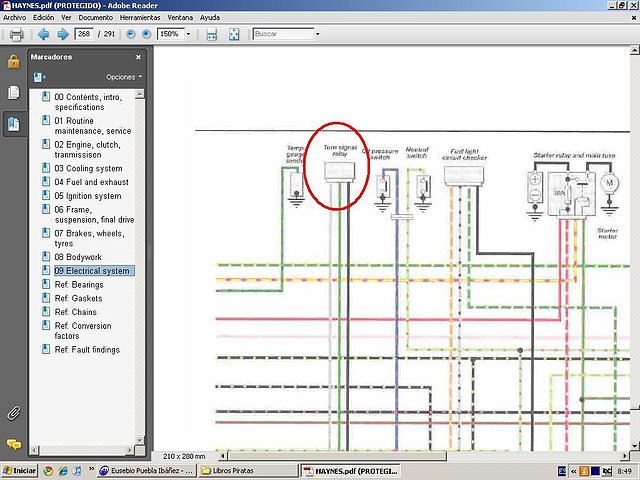Screen dimensions: 640x480
Task: Open the Documento menu
Action: (x=96, y=18)
